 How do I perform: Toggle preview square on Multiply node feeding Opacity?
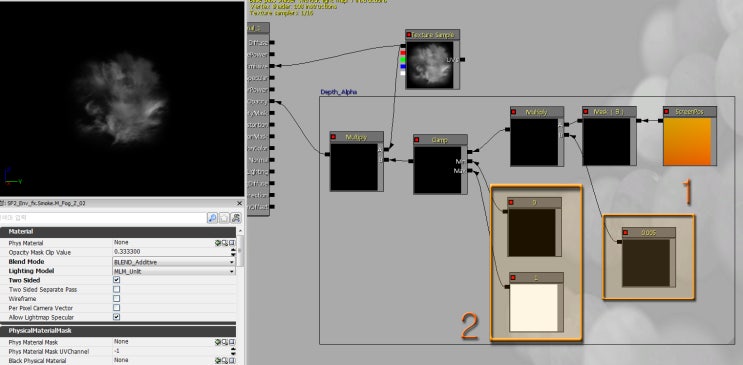(333, 137)
